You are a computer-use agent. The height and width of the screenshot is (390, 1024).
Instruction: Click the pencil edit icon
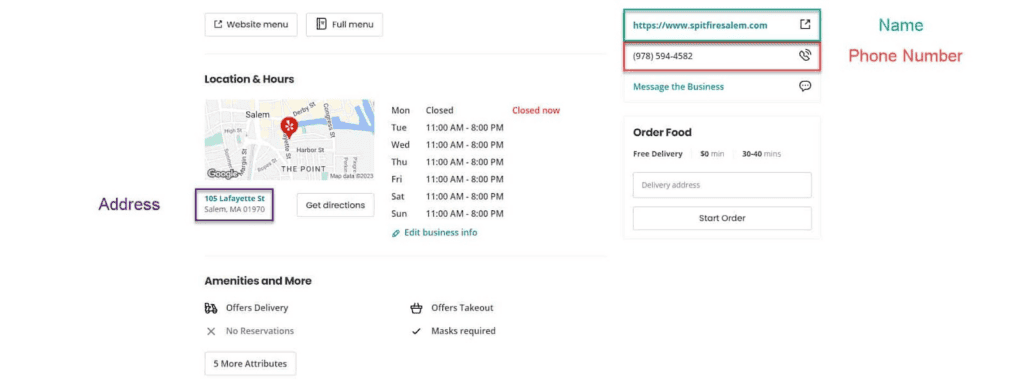click(x=396, y=233)
